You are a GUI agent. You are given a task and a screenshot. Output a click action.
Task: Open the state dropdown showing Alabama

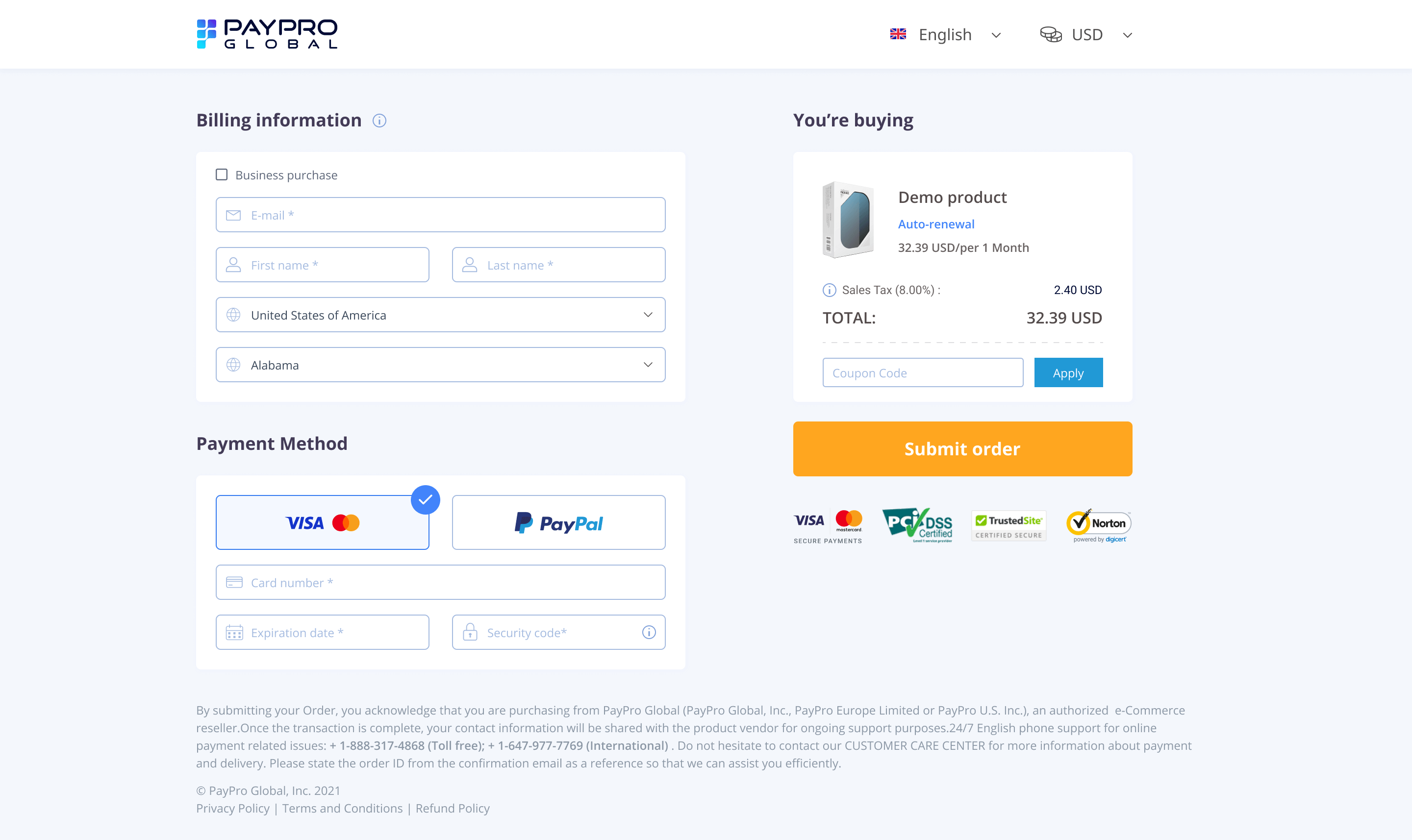[x=440, y=365]
